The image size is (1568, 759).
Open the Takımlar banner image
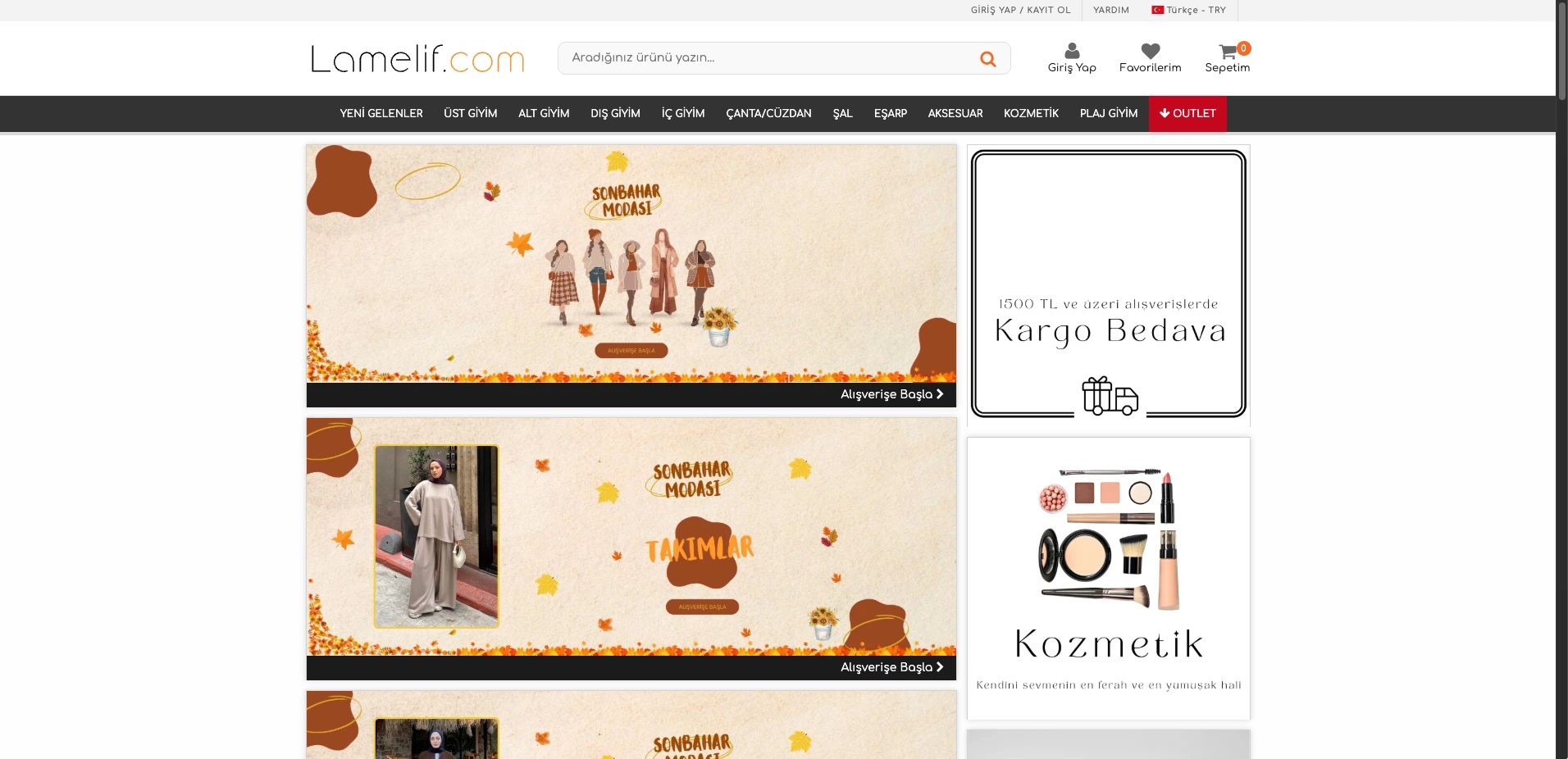click(631, 537)
